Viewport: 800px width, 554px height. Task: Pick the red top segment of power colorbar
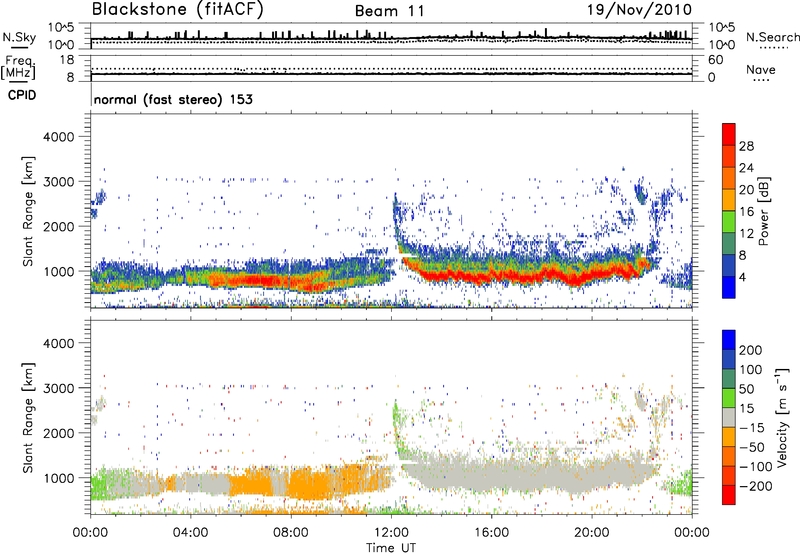tap(729, 135)
